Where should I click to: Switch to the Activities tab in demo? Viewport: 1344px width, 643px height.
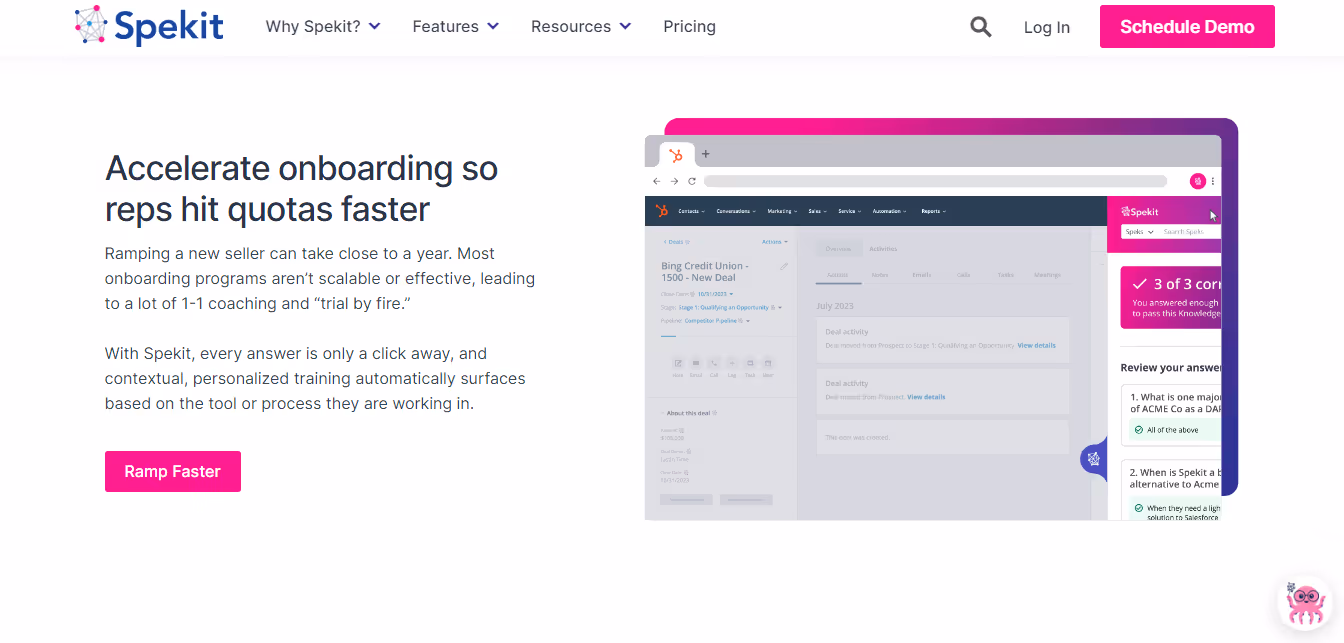click(x=883, y=248)
